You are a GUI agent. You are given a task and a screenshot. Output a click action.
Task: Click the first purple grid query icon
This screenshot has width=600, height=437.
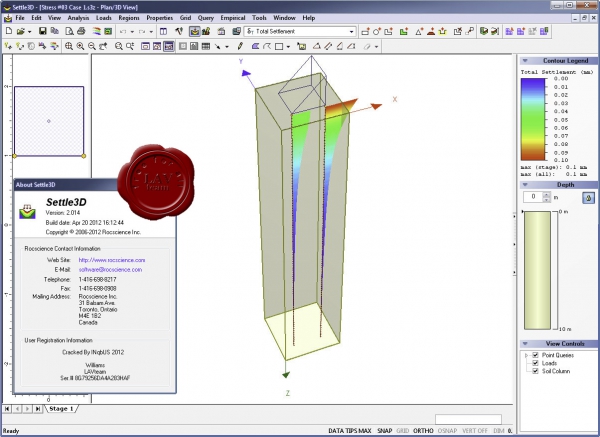(x=509, y=31)
